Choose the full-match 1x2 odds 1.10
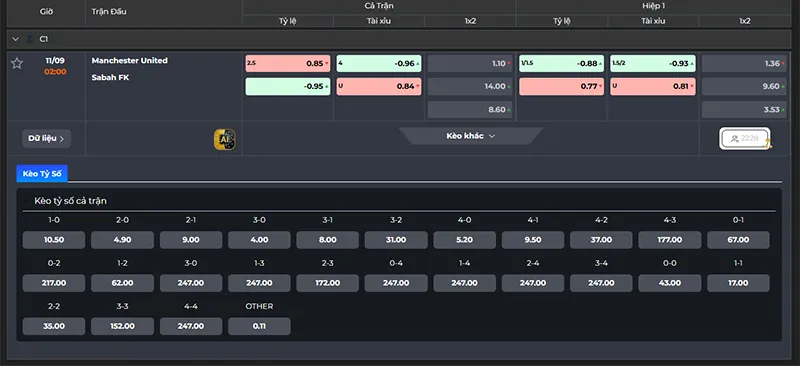800x366 pixels. click(470, 64)
